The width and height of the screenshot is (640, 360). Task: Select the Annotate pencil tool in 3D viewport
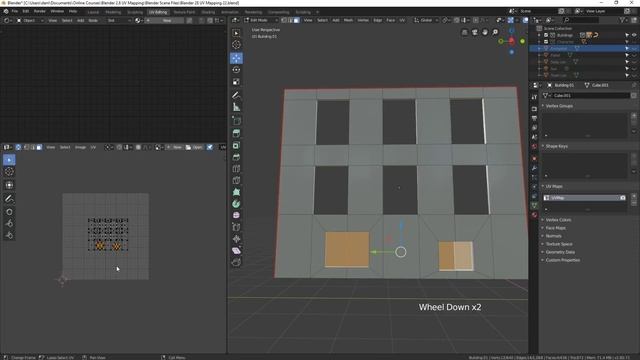236,96
